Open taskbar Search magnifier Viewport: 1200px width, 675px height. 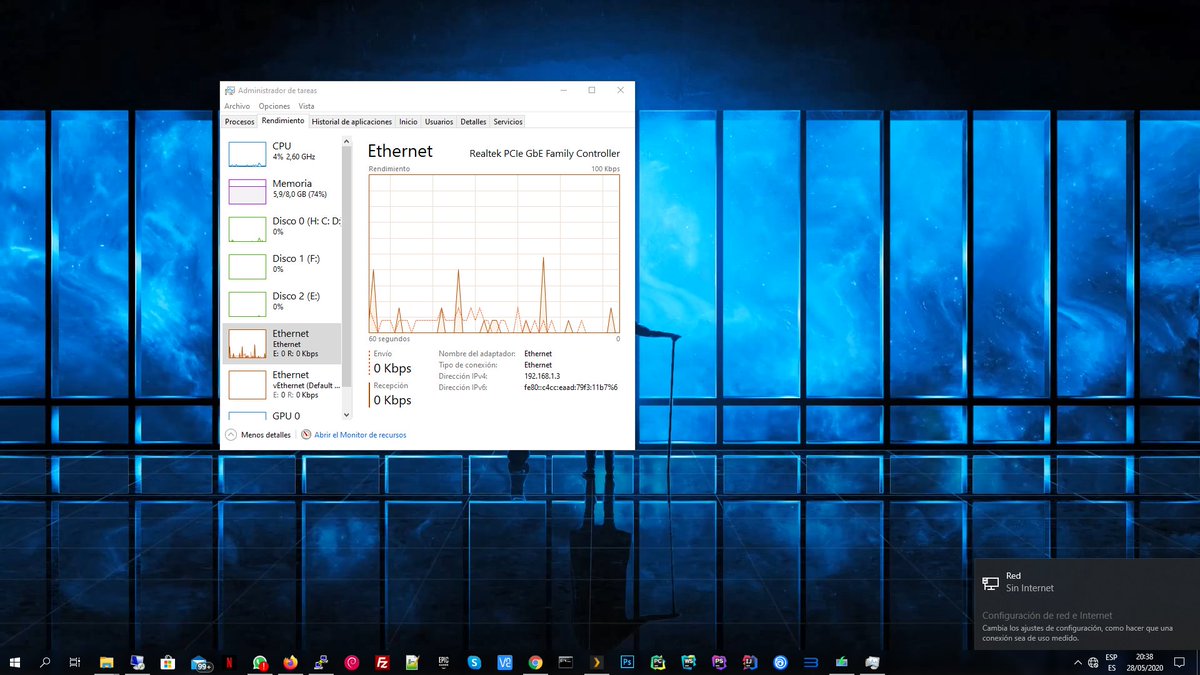[45, 662]
